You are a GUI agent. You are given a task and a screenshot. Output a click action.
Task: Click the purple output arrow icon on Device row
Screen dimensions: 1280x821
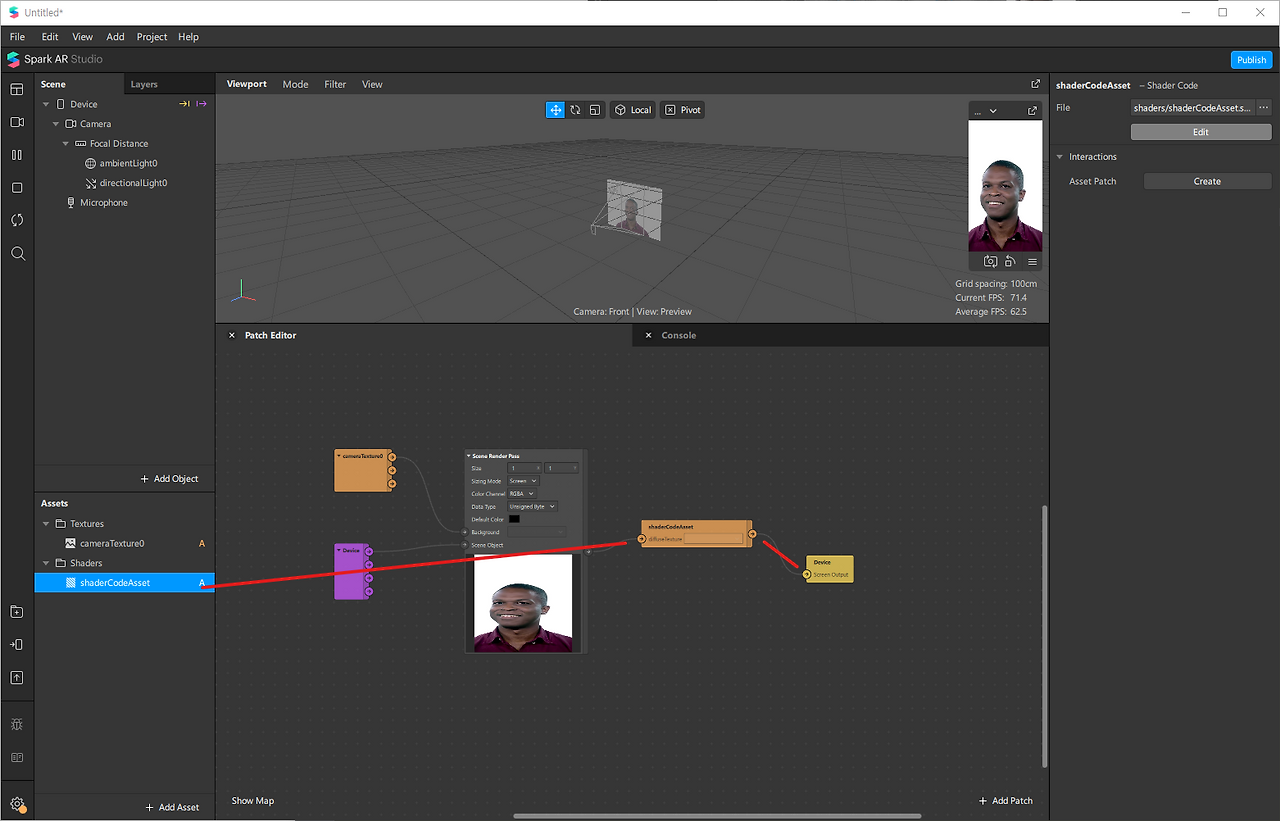201,104
